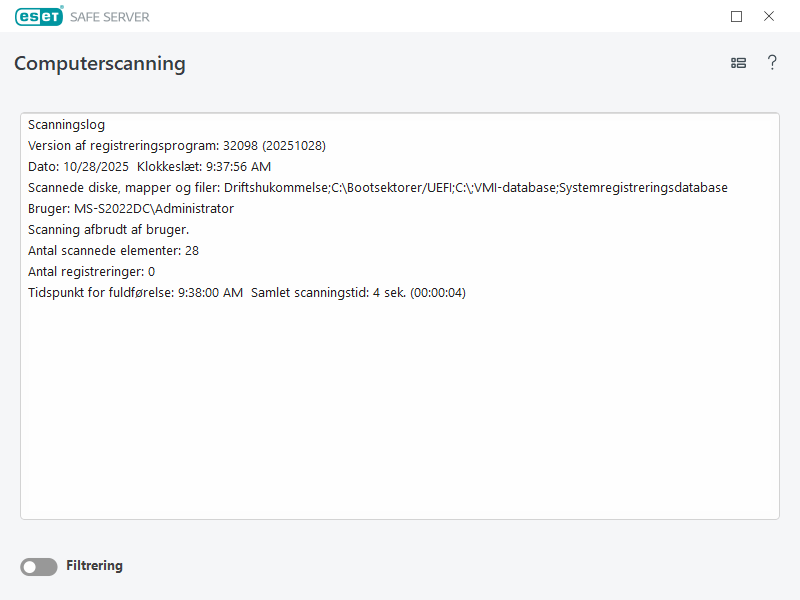The height and width of the screenshot is (600, 800).
Task: Select the scanned disks and folders line
Action: [x=377, y=187]
